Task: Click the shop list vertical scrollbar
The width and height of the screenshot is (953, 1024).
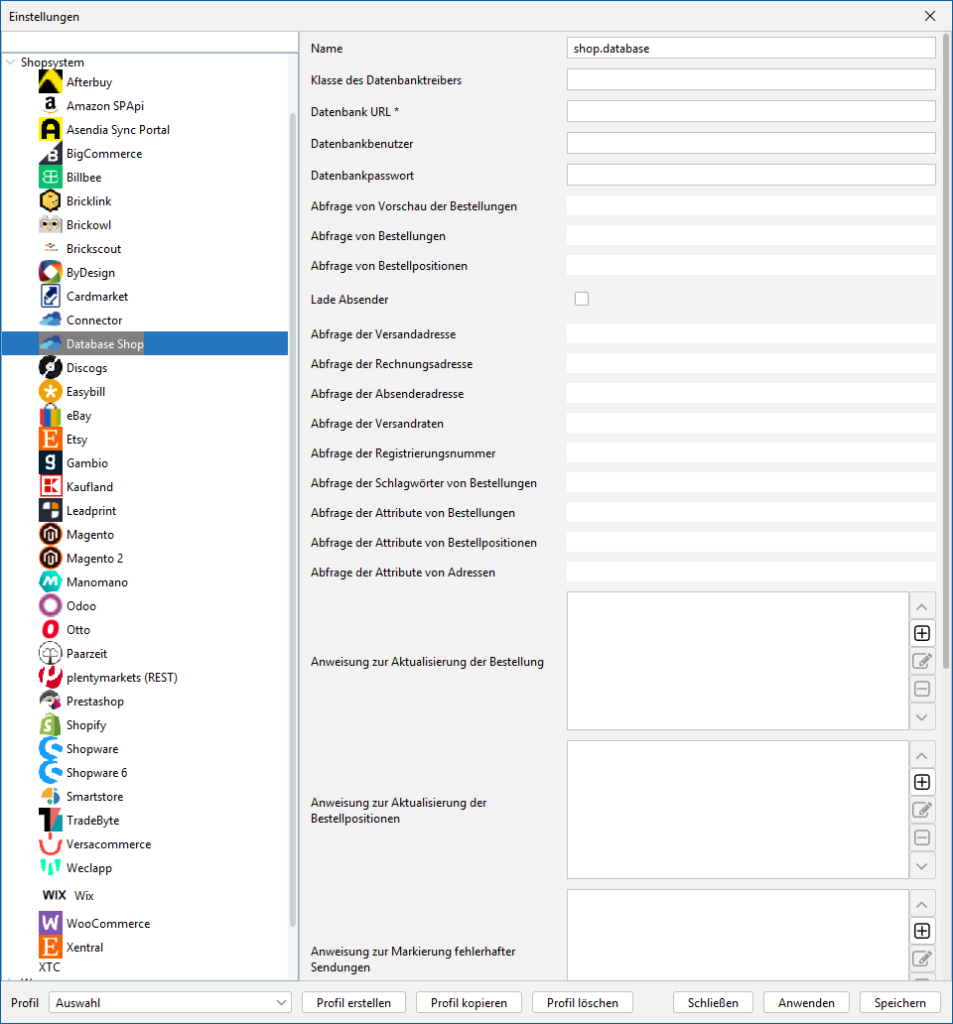Action: coord(293,500)
